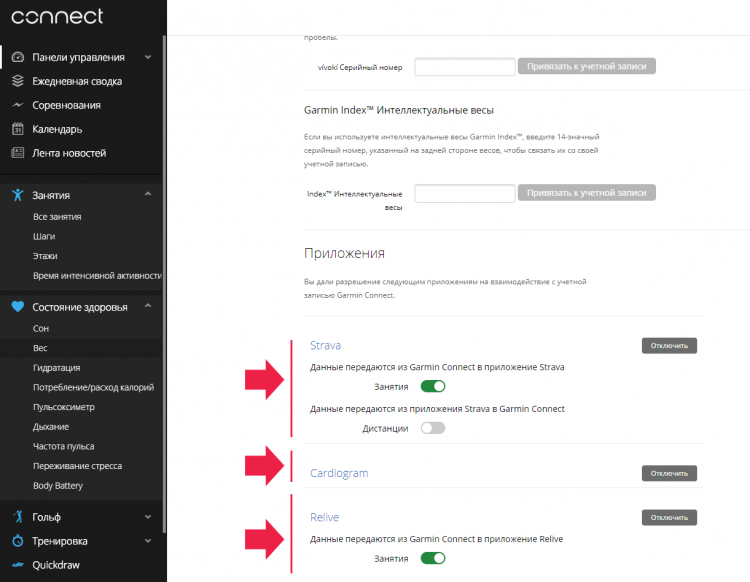Click the Garmin Index Интеллектуальные весы heading

click(x=399, y=110)
